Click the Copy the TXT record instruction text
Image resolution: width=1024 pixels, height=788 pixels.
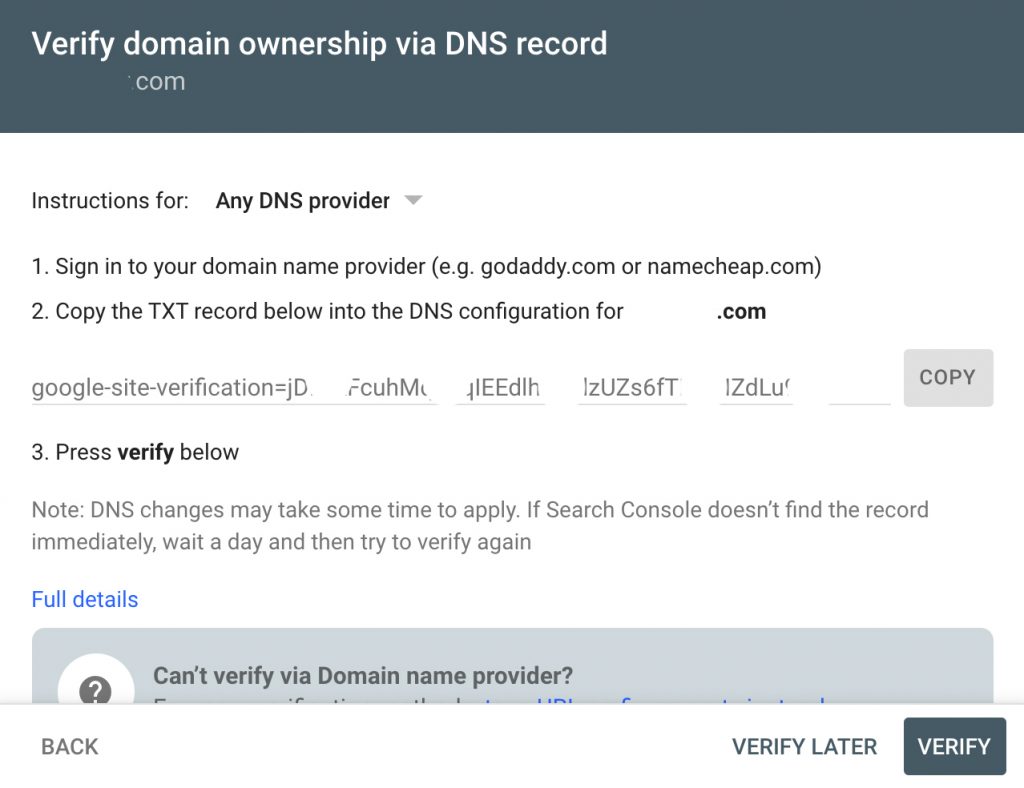click(327, 312)
